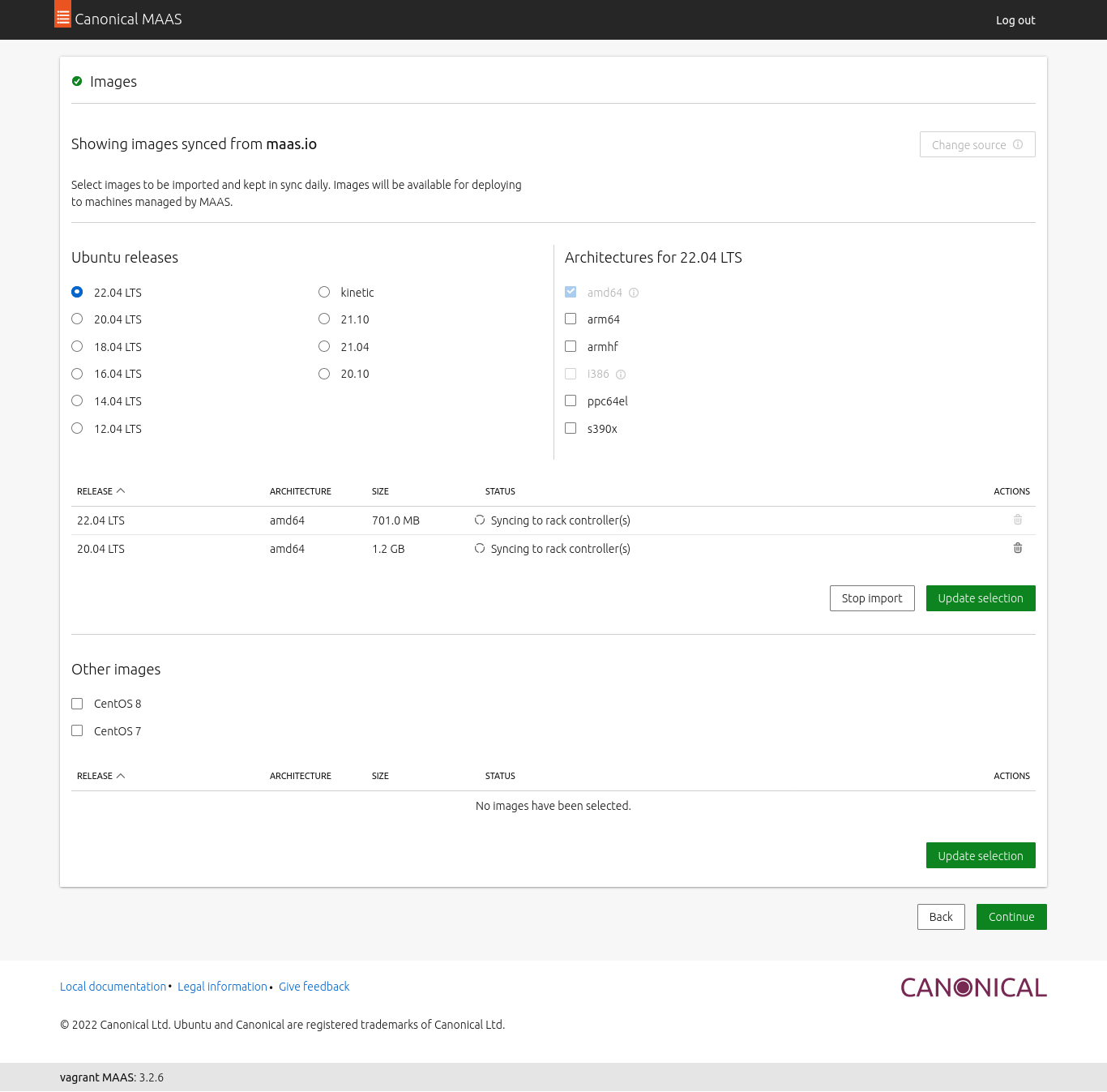Click the 1.2 GB size cell
The height and width of the screenshot is (1092, 1107).
tap(388, 549)
